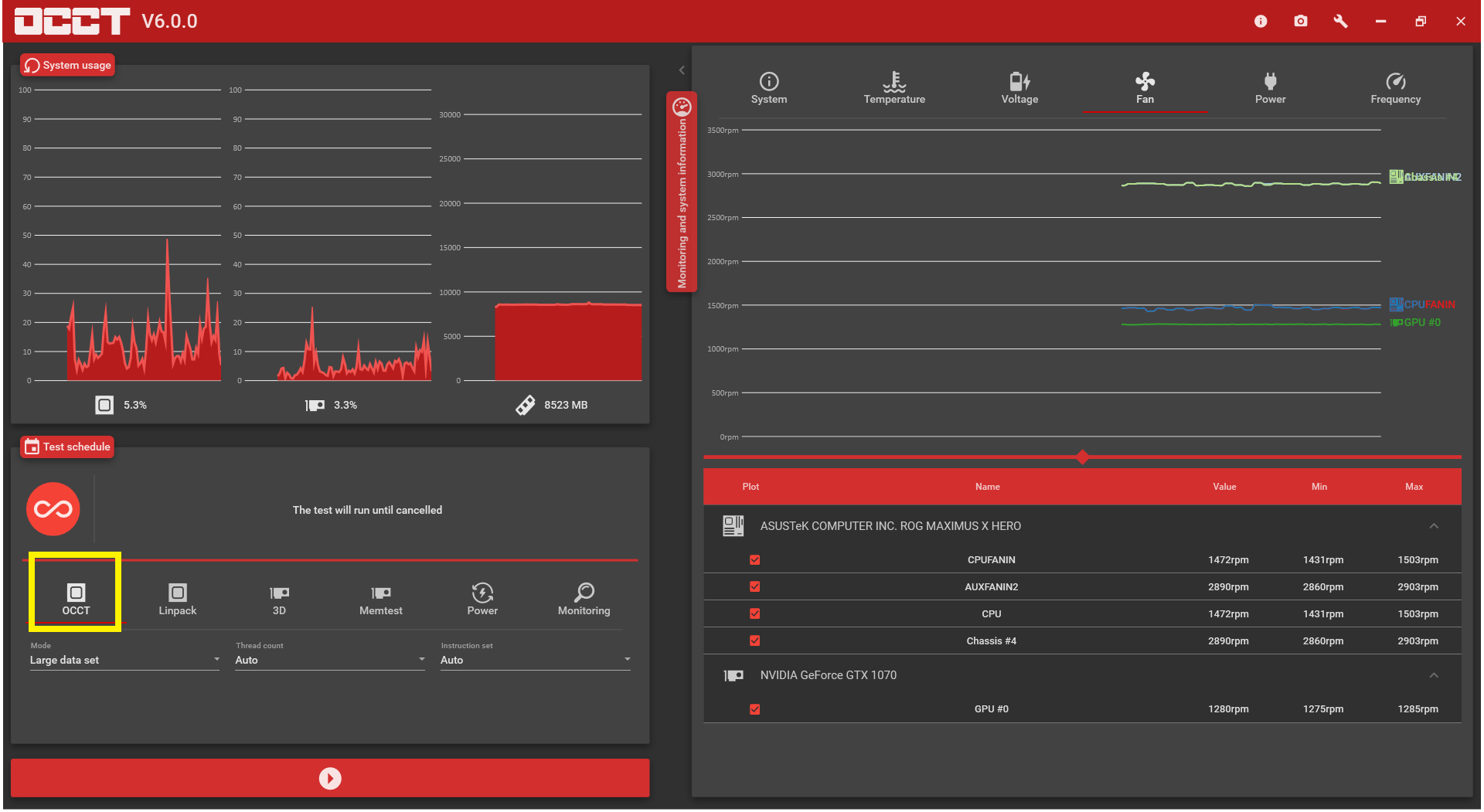Collapse the ASUSTeK ROG MAXIMUS X HERO group
Screen dimensions: 1484x812
(x=1434, y=526)
